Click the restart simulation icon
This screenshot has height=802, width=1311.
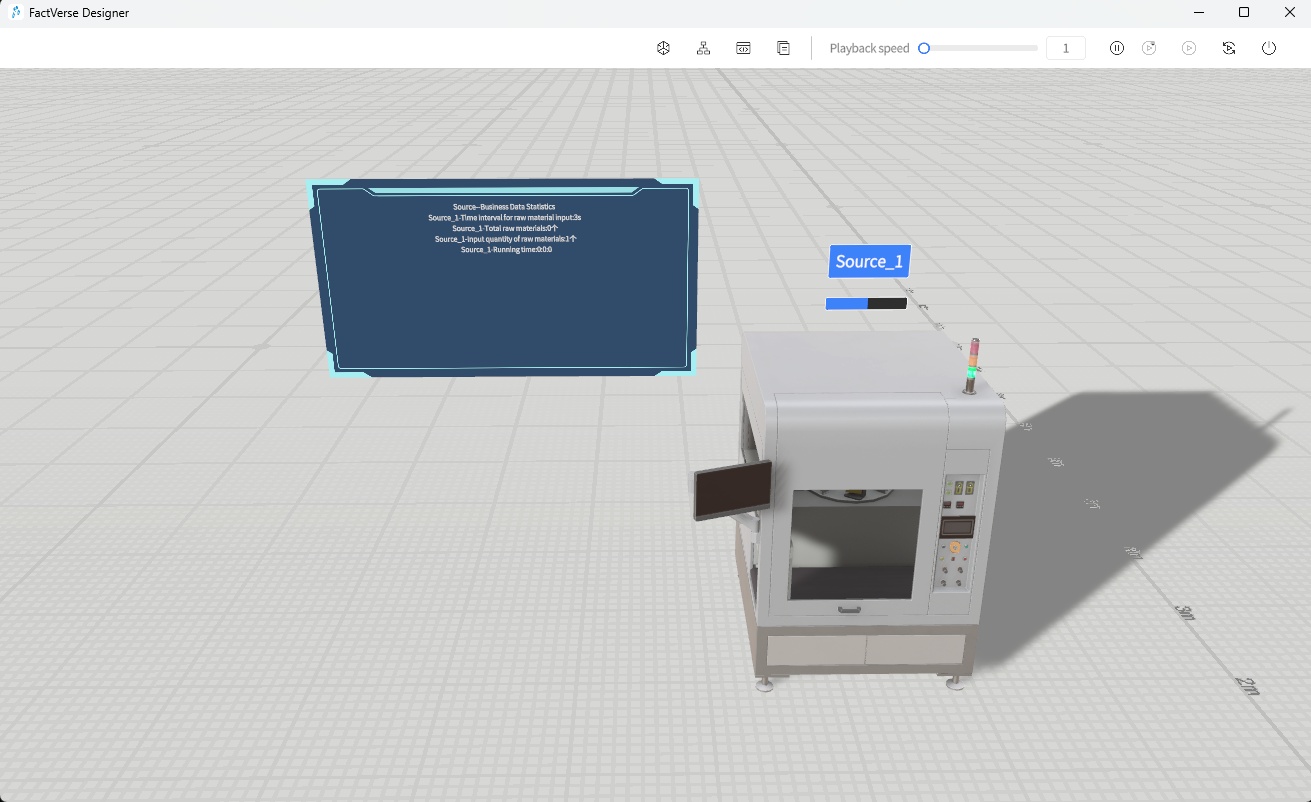[x=1229, y=48]
